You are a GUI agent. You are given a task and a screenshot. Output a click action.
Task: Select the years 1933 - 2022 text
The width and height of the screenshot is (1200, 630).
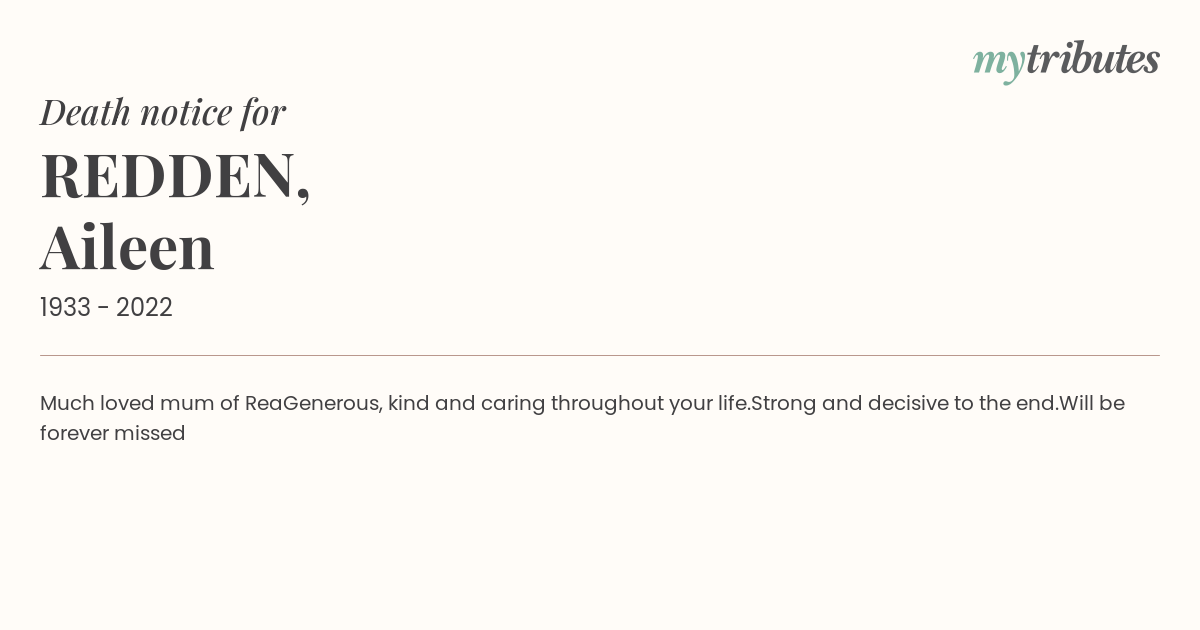tap(106, 308)
